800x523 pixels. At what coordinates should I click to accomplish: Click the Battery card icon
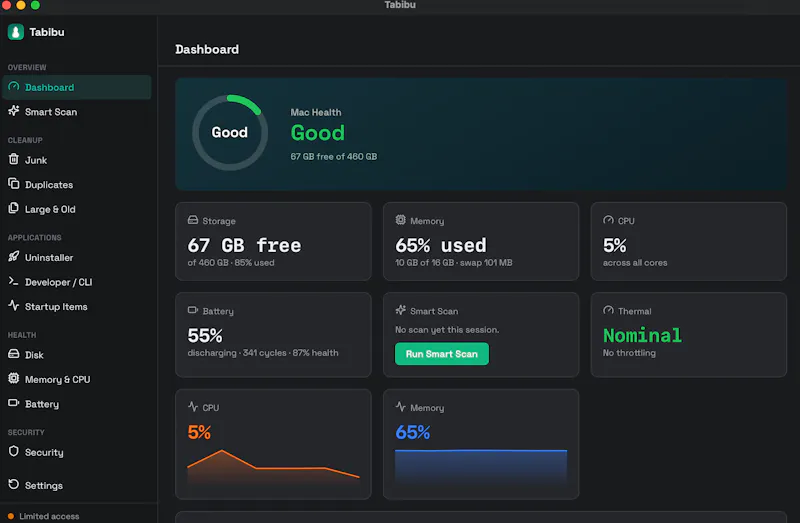(x=193, y=310)
